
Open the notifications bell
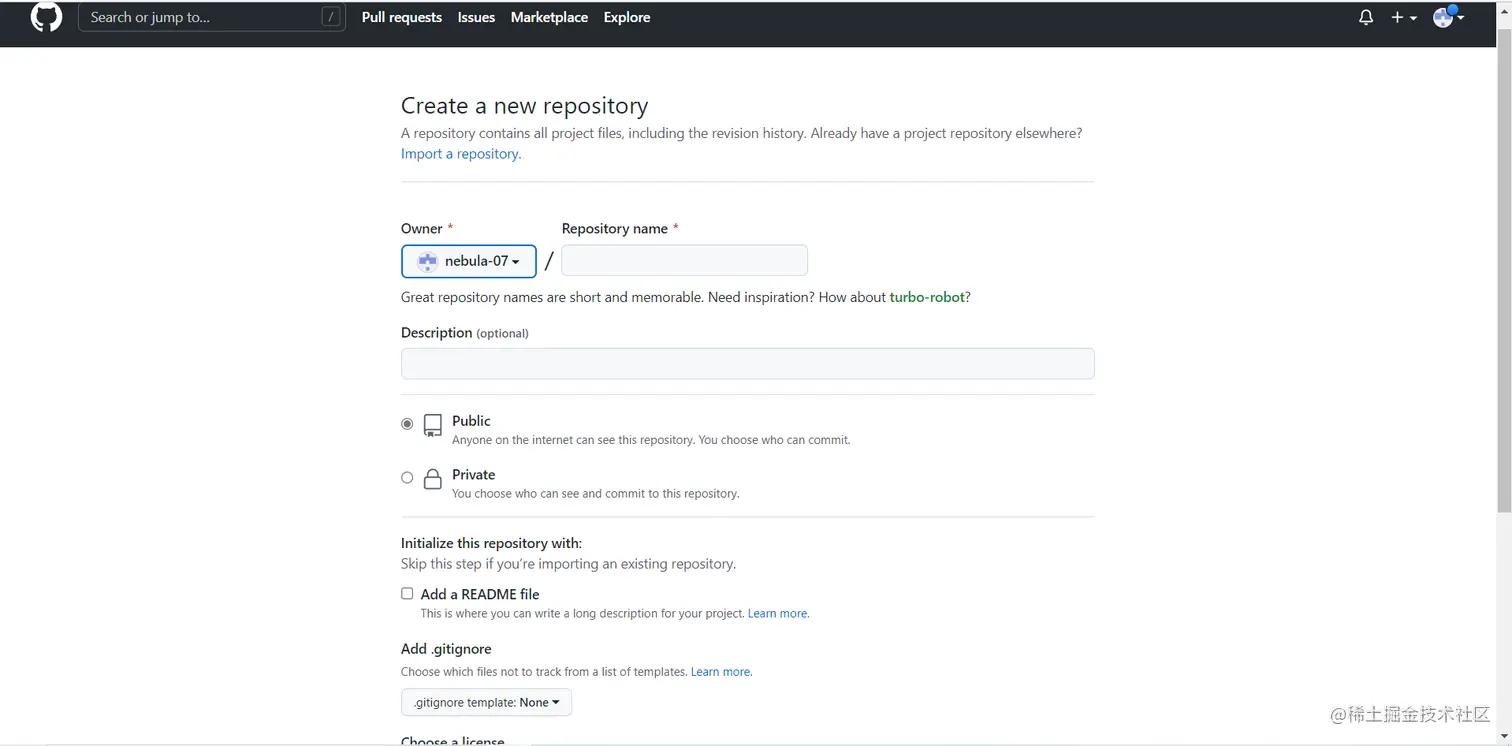pyautogui.click(x=1366, y=17)
